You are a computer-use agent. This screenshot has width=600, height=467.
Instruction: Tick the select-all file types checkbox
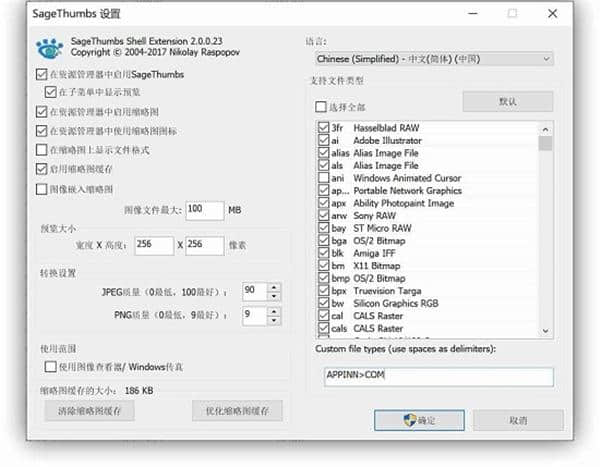pyautogui.click(x=321, y=107)
